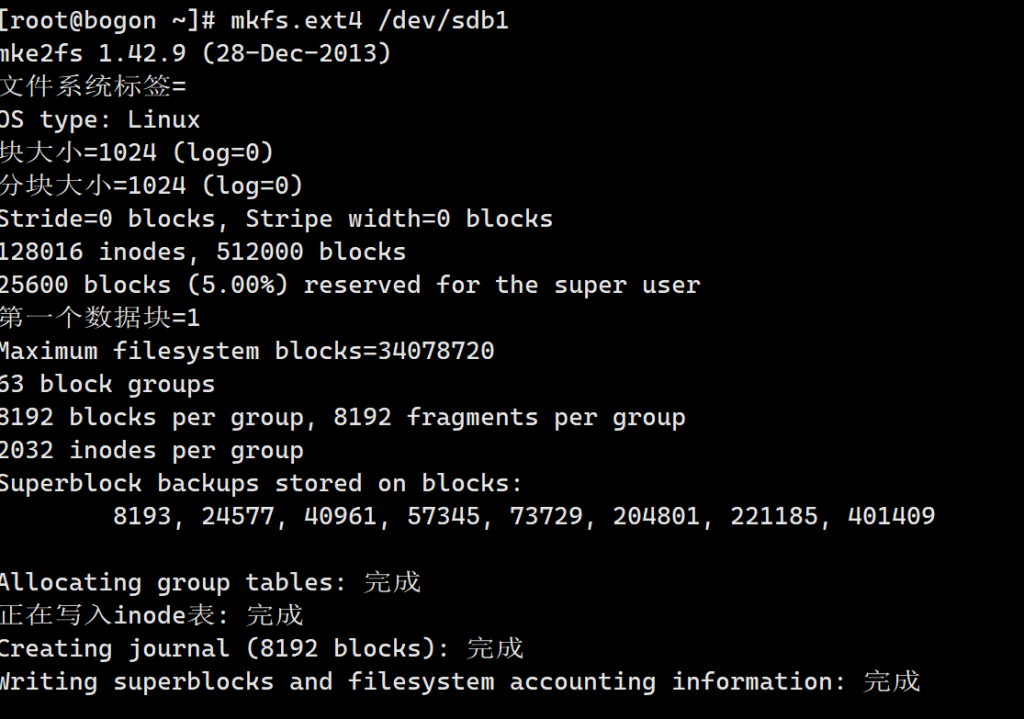
Task: Click the 块大小=1024 line
Action: (x=136, y=153)
